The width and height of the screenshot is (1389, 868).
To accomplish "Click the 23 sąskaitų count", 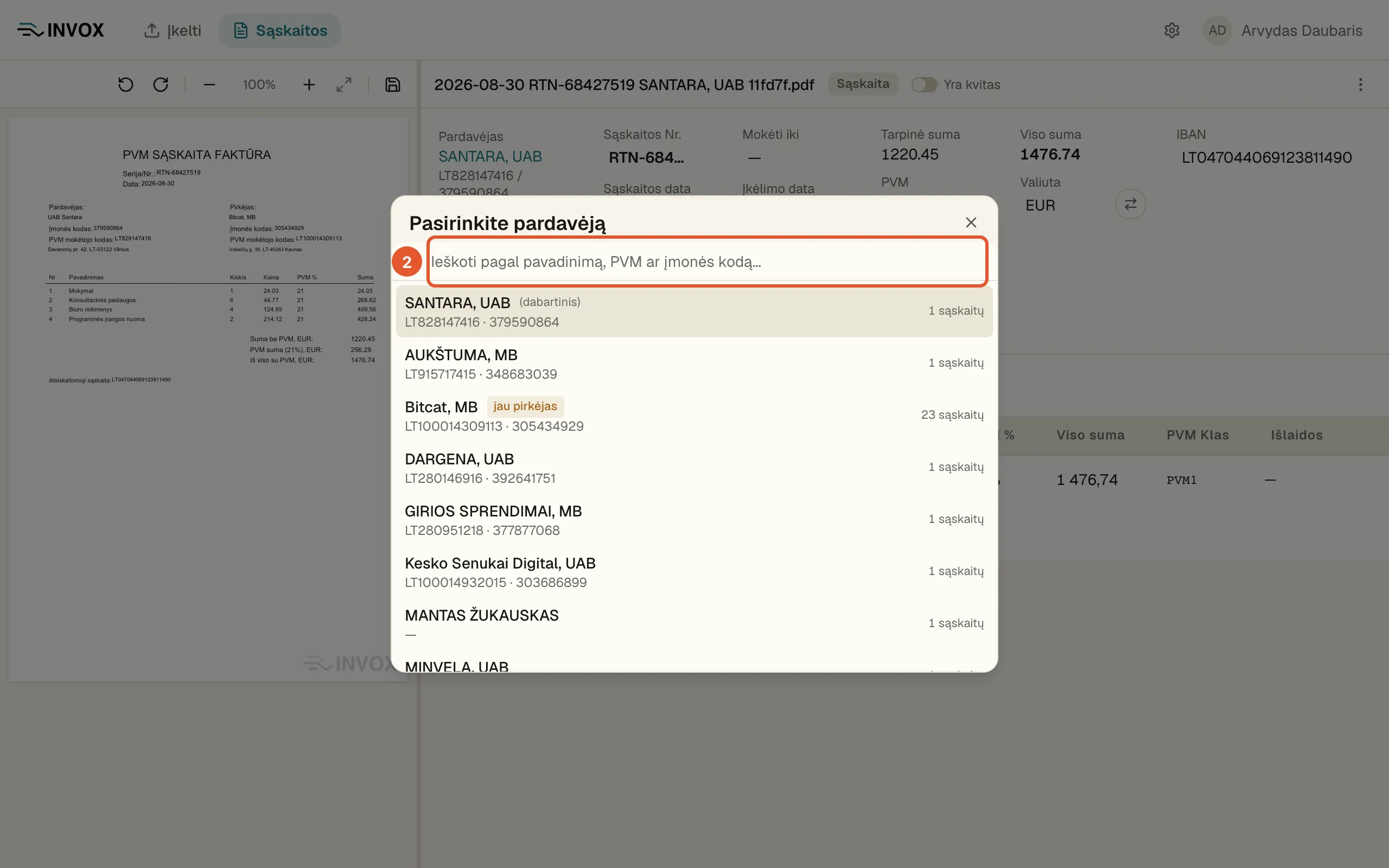I will (x=952, y=415).
